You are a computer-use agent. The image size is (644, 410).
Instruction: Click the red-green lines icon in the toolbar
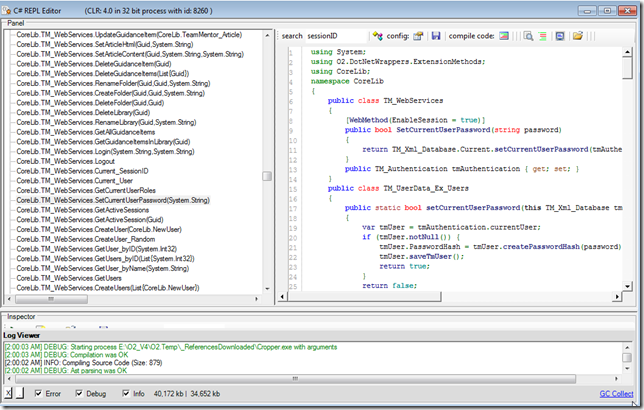click(543, 36)
